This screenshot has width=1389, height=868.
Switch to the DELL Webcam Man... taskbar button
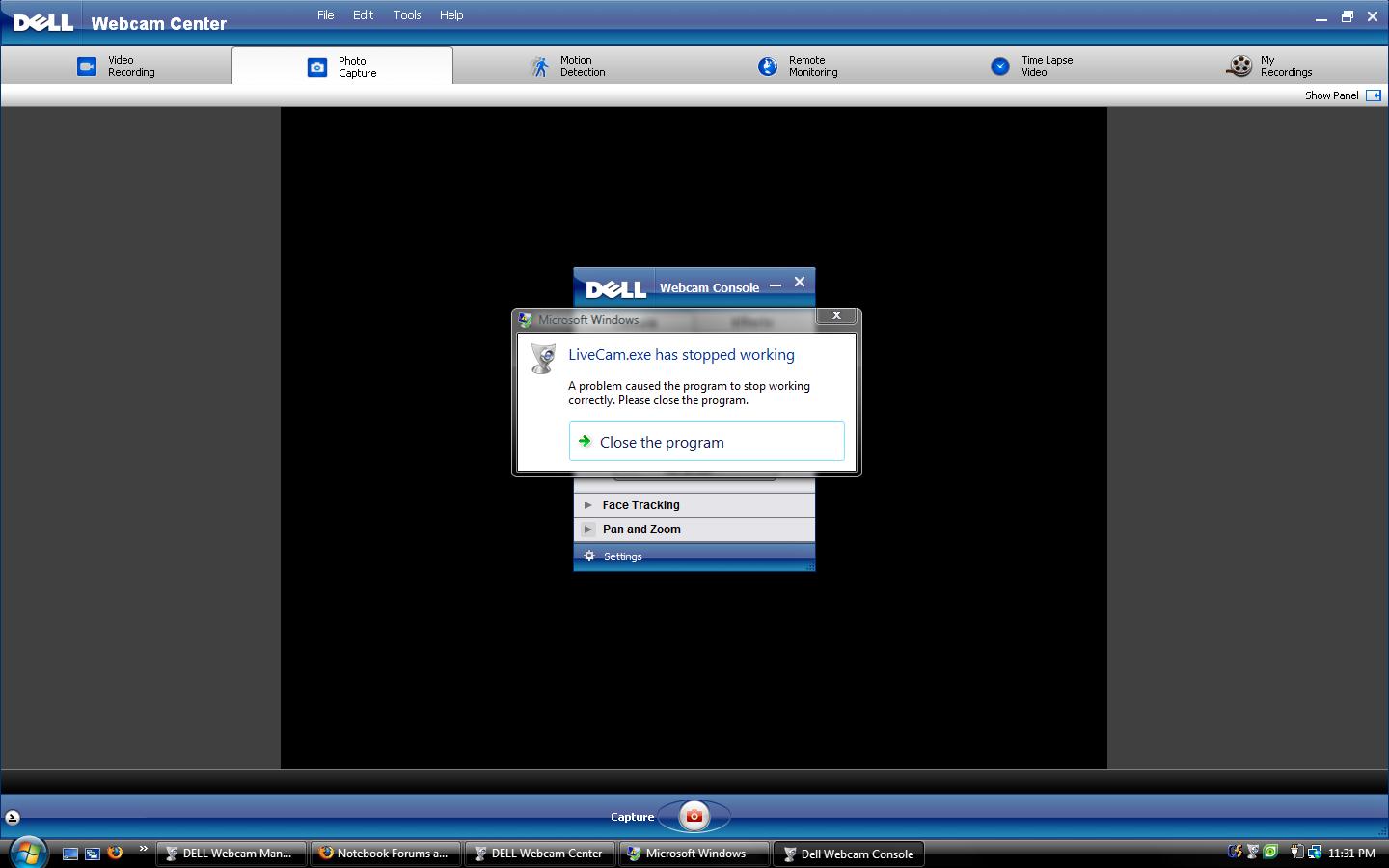(x=231, y=854)
